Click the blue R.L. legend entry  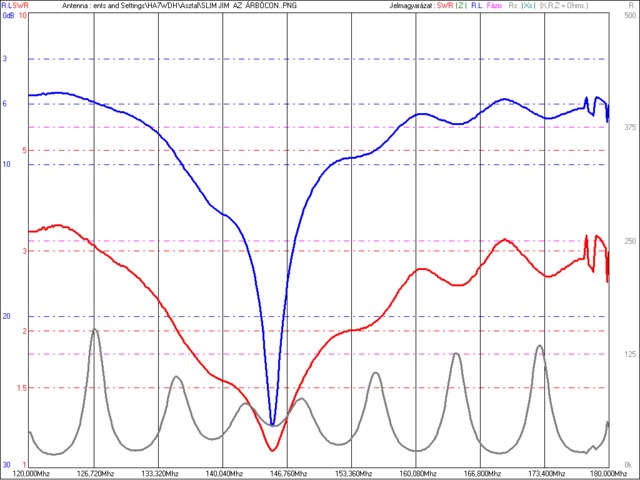point(478,6)
